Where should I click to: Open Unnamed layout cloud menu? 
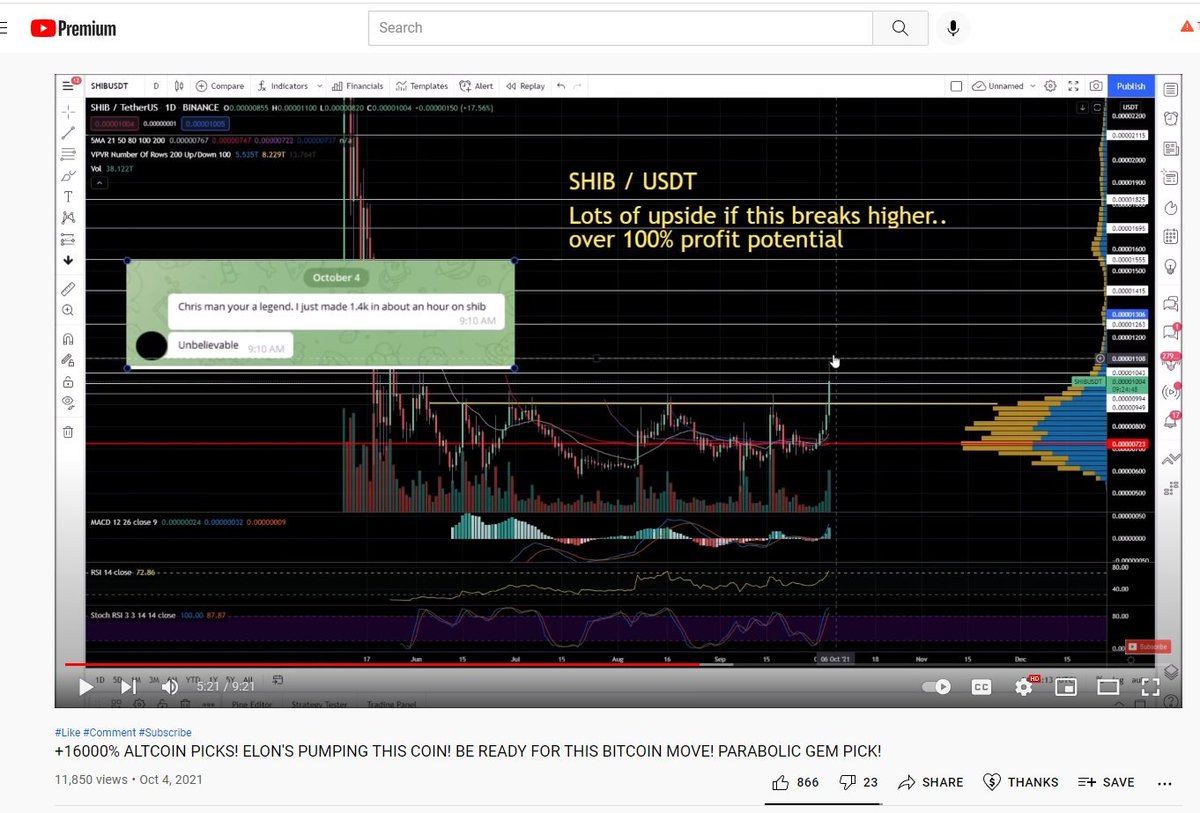coord(1005,86)
